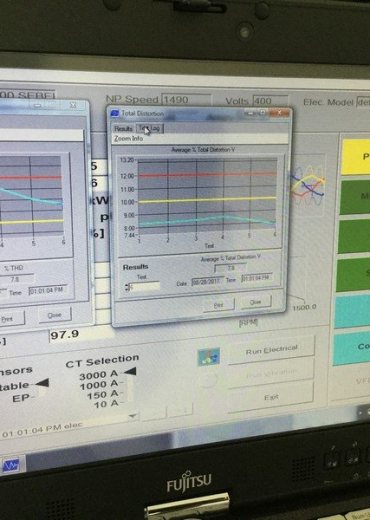This screenshot has height=520, width=370.
Task: Open the dropdown arrow below CT Selection
Action: coord(133,416)
